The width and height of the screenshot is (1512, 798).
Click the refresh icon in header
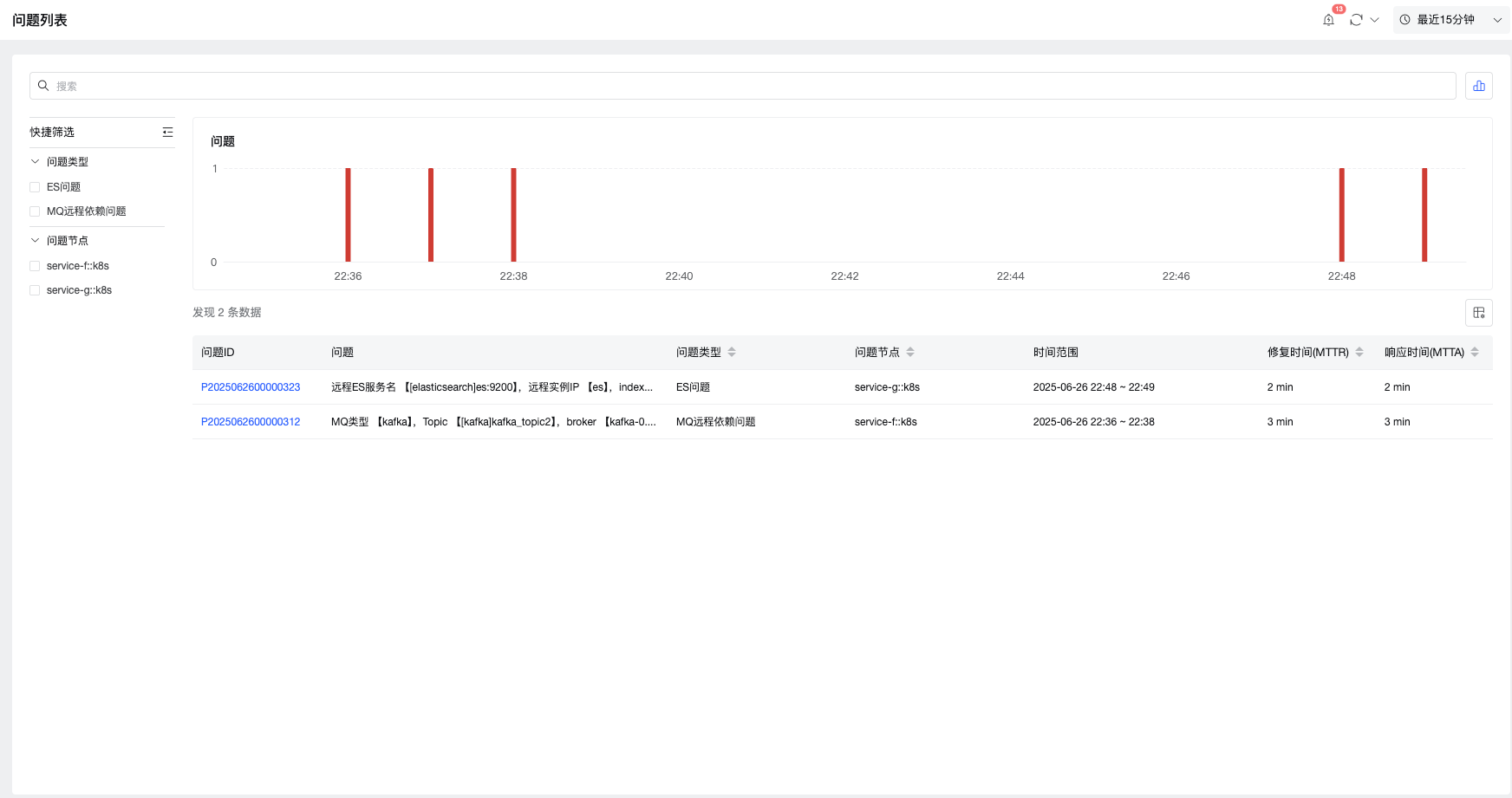point(1356,20)
